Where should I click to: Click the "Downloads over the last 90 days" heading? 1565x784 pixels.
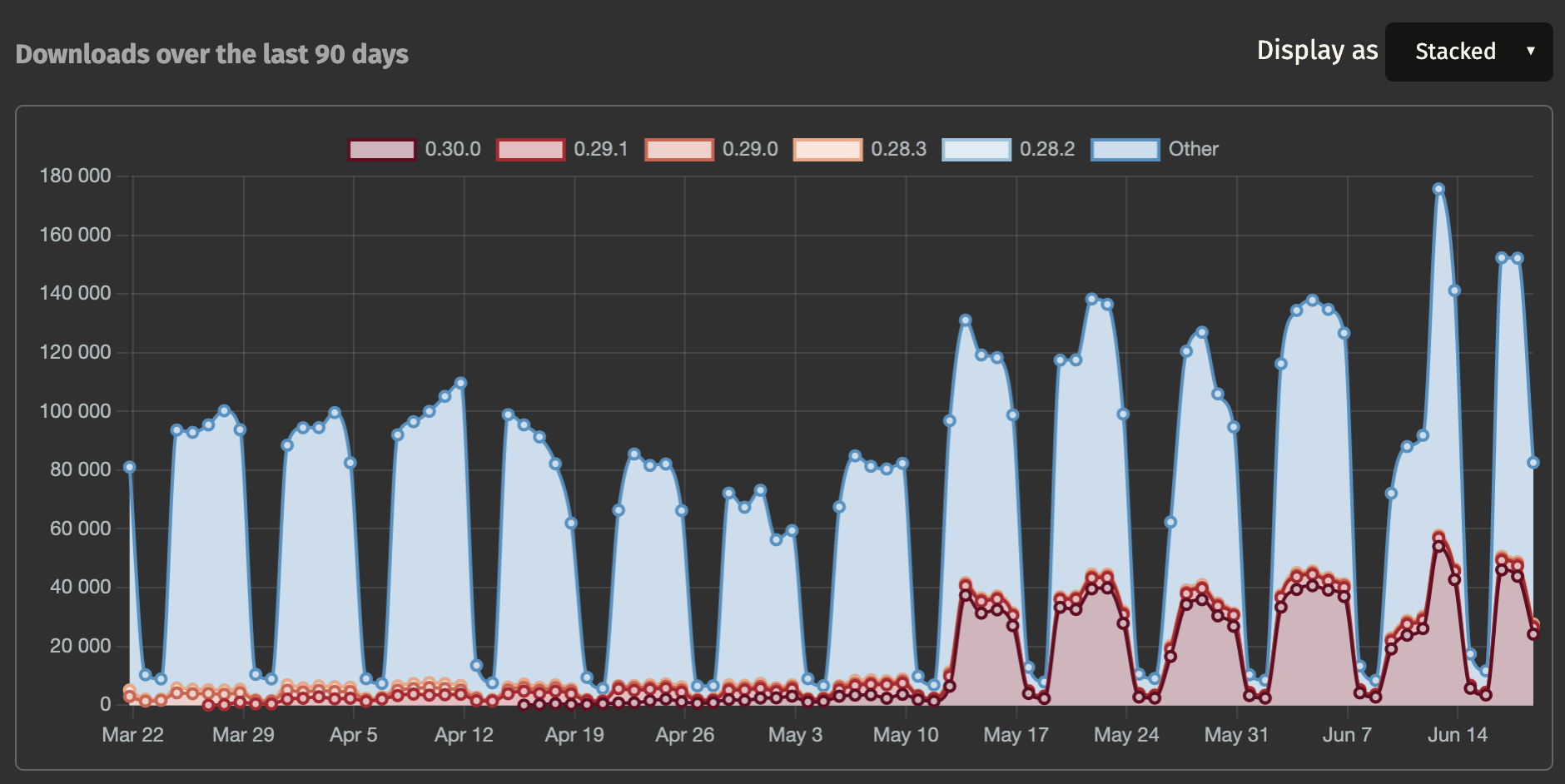click(x=212, y=54)
